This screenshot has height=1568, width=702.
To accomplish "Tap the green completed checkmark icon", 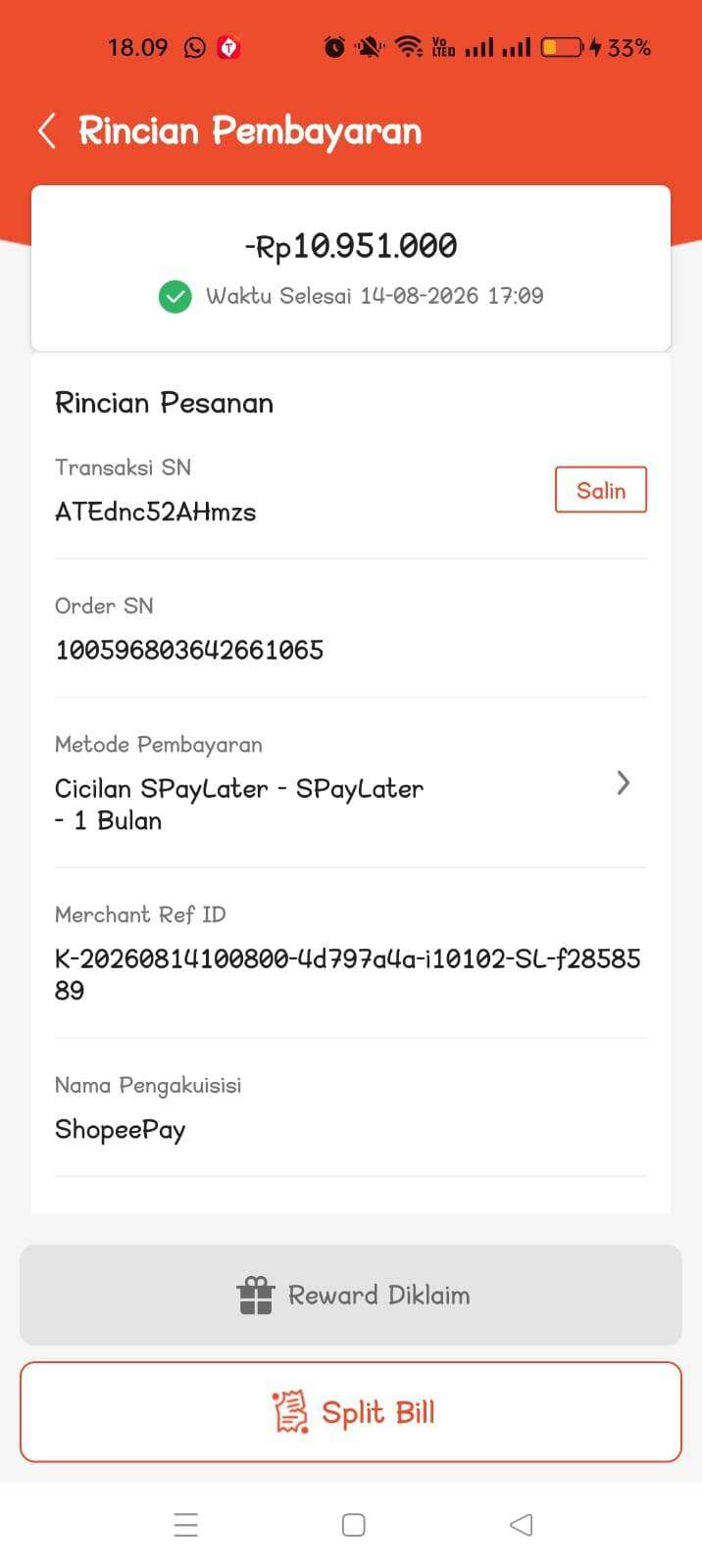I will click(175, 296).
